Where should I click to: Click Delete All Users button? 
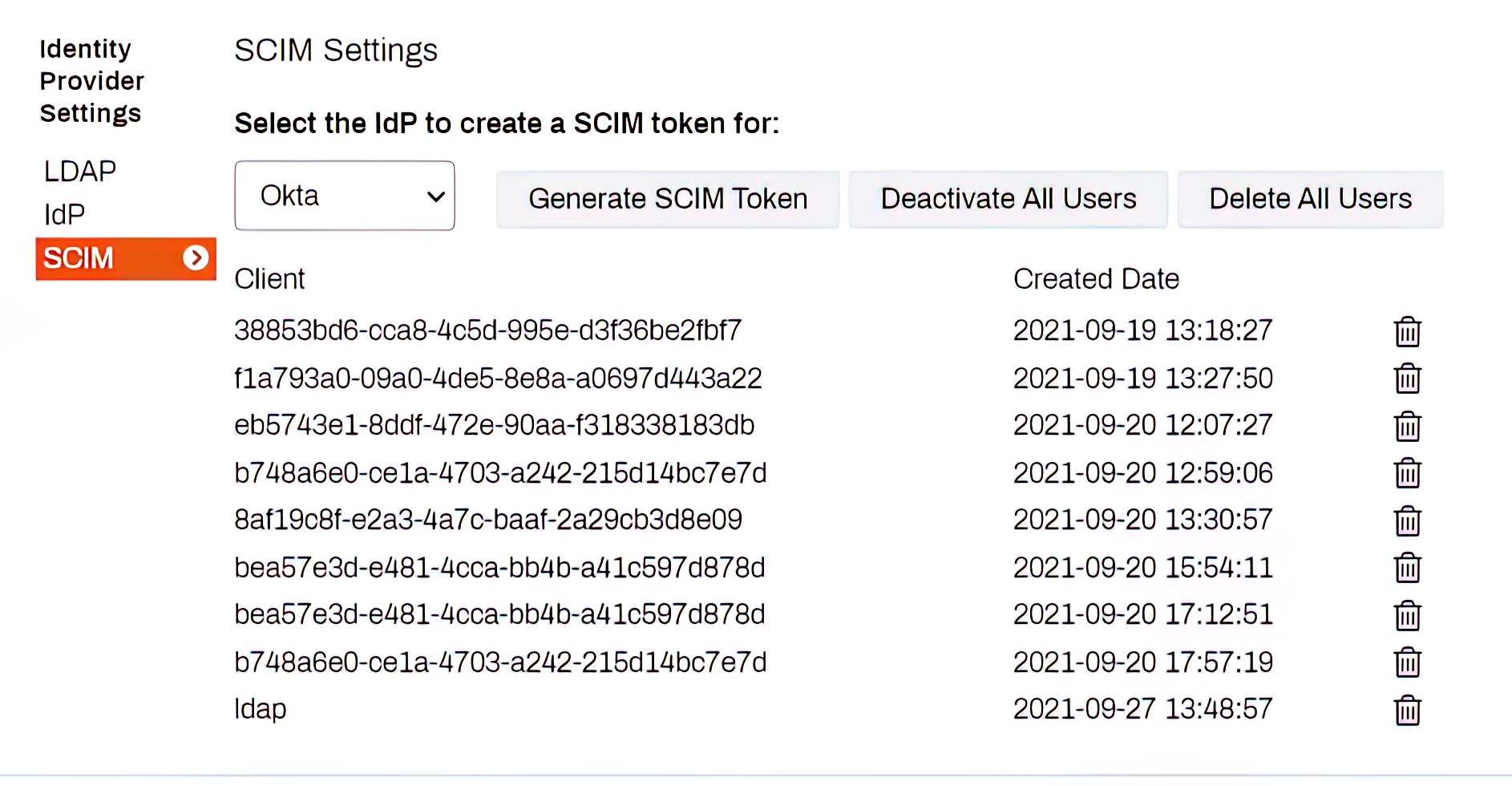[x=1311, y=199]
